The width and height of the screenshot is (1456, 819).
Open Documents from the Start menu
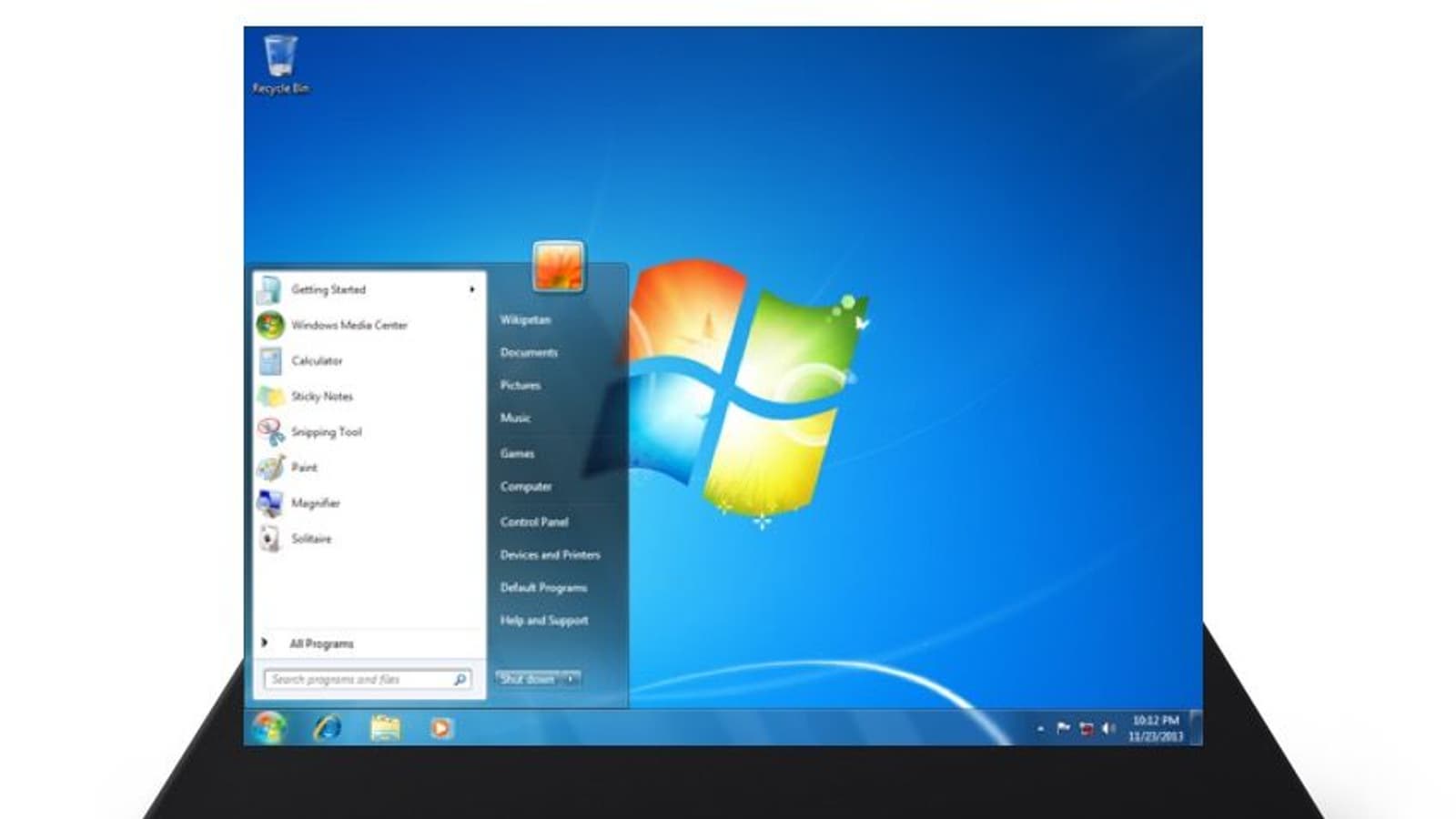click(529, 352)
